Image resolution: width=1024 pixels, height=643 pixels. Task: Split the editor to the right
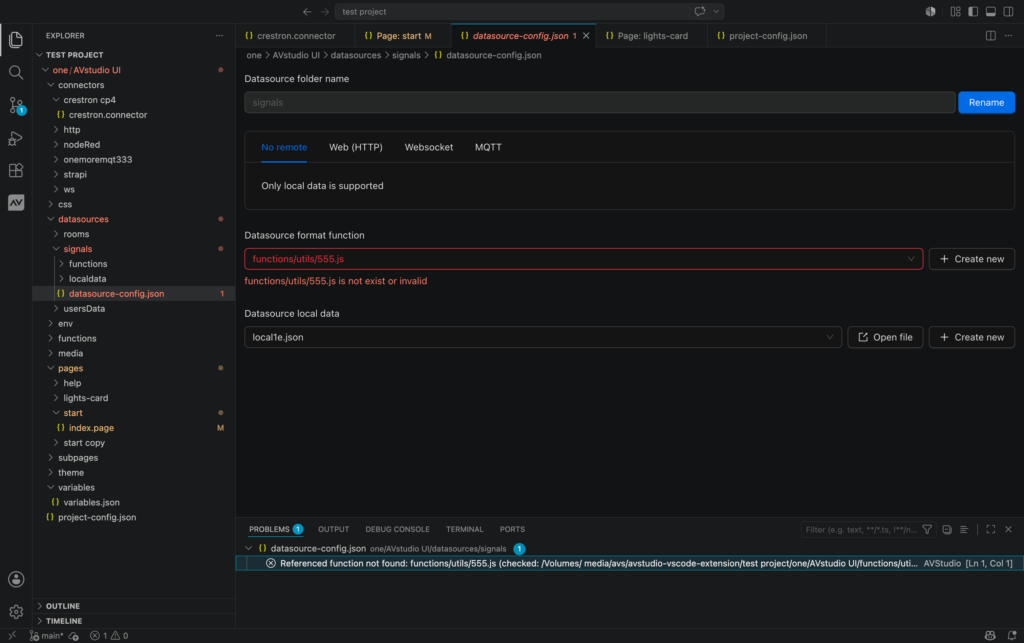(990, 36)
